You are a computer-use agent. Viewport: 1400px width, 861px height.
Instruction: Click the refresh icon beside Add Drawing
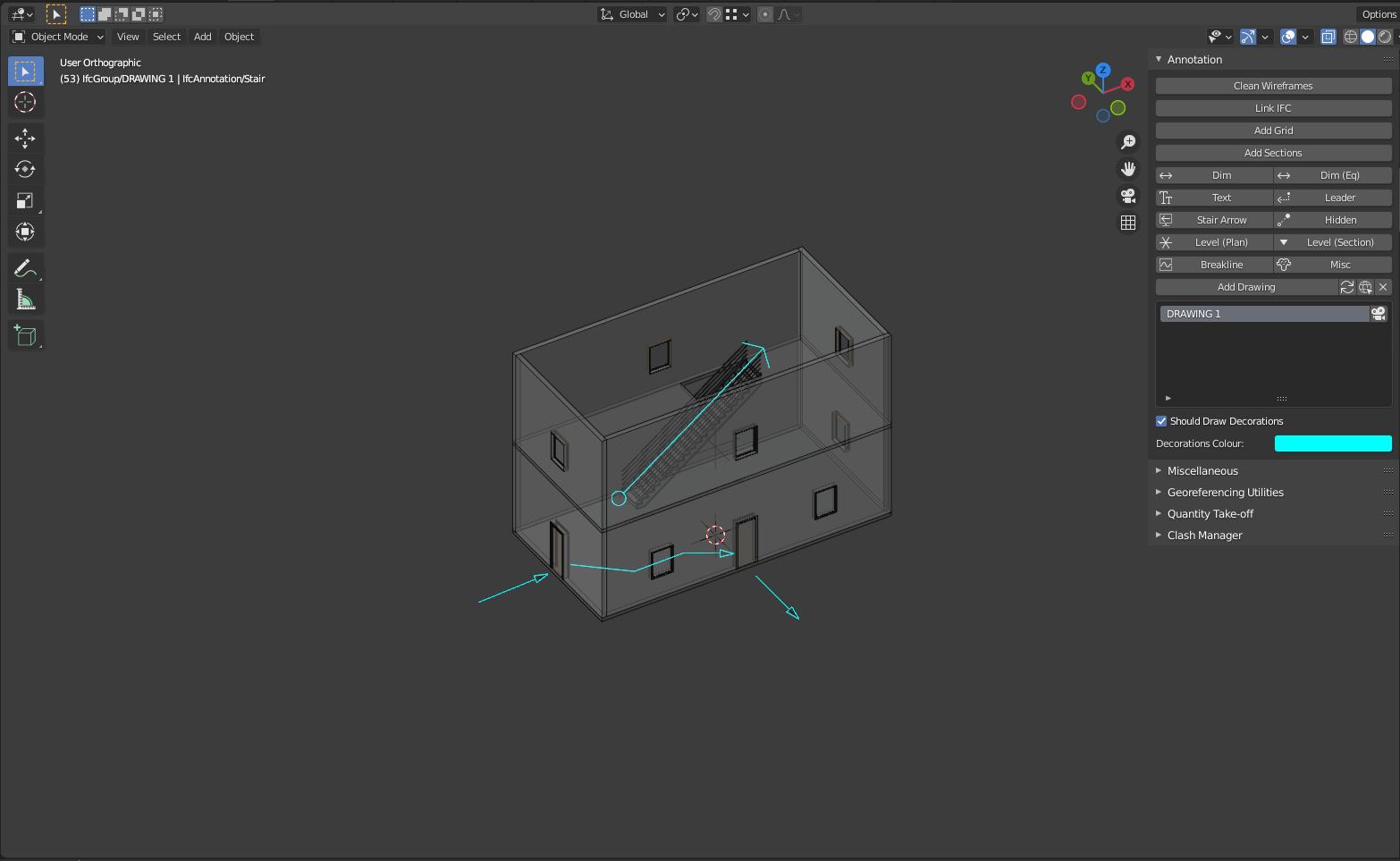1347,287
